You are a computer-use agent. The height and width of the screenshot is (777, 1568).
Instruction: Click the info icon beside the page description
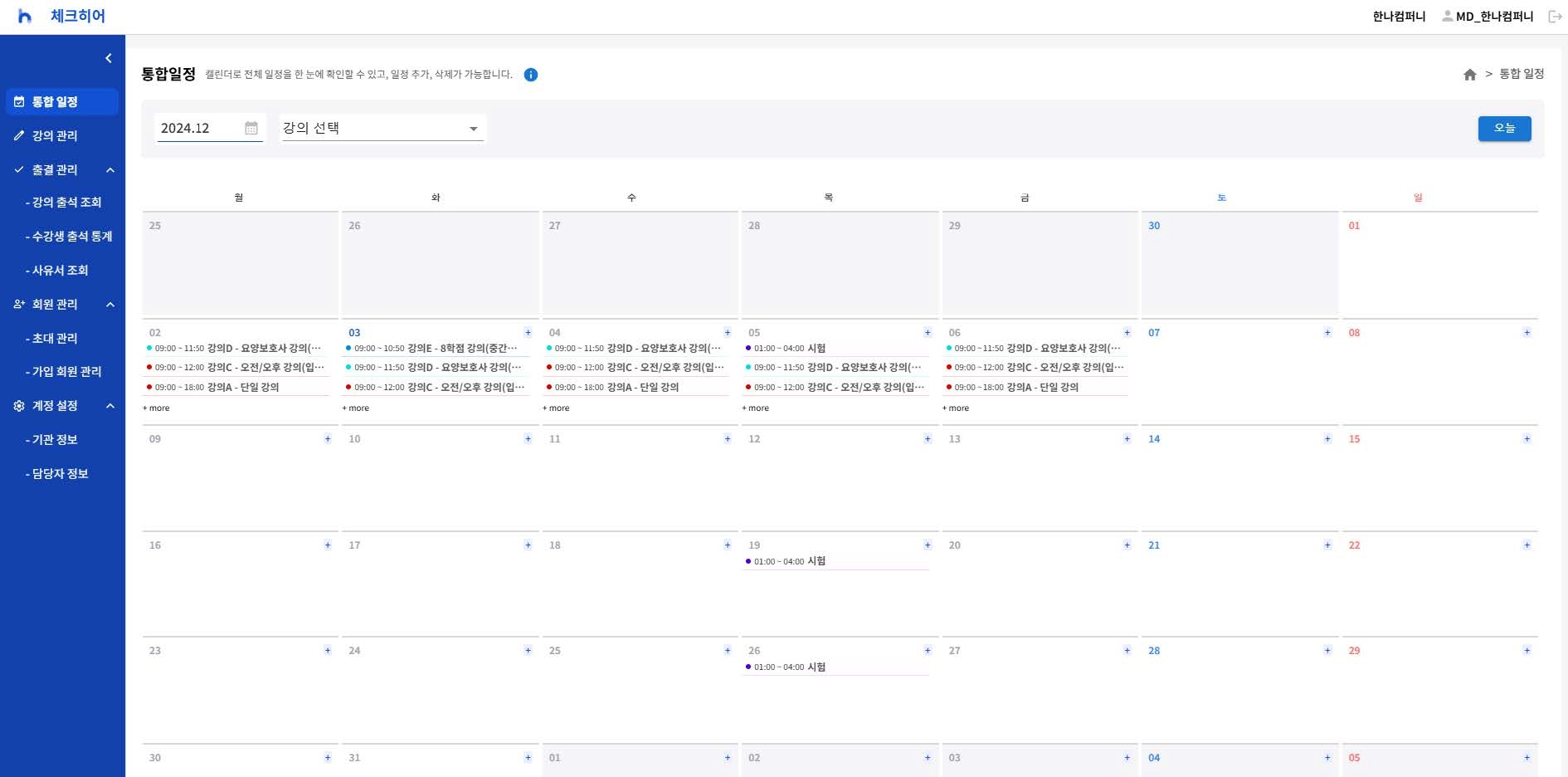point(531,75)
